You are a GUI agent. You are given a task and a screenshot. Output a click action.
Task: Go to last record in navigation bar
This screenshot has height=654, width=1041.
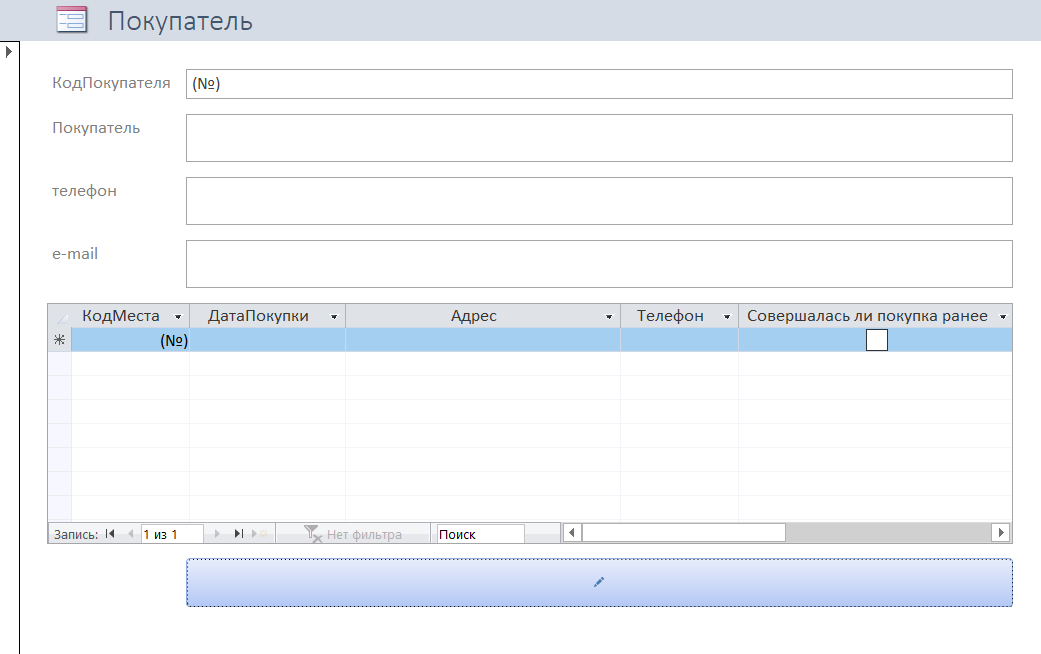[239, 534]
